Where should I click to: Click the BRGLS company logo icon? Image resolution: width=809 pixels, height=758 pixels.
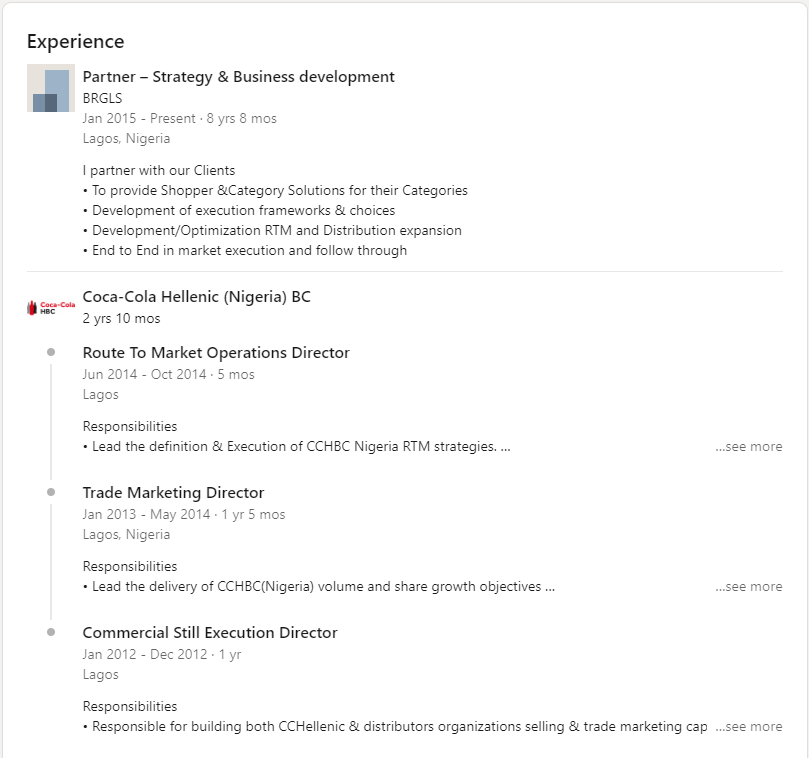51,89
